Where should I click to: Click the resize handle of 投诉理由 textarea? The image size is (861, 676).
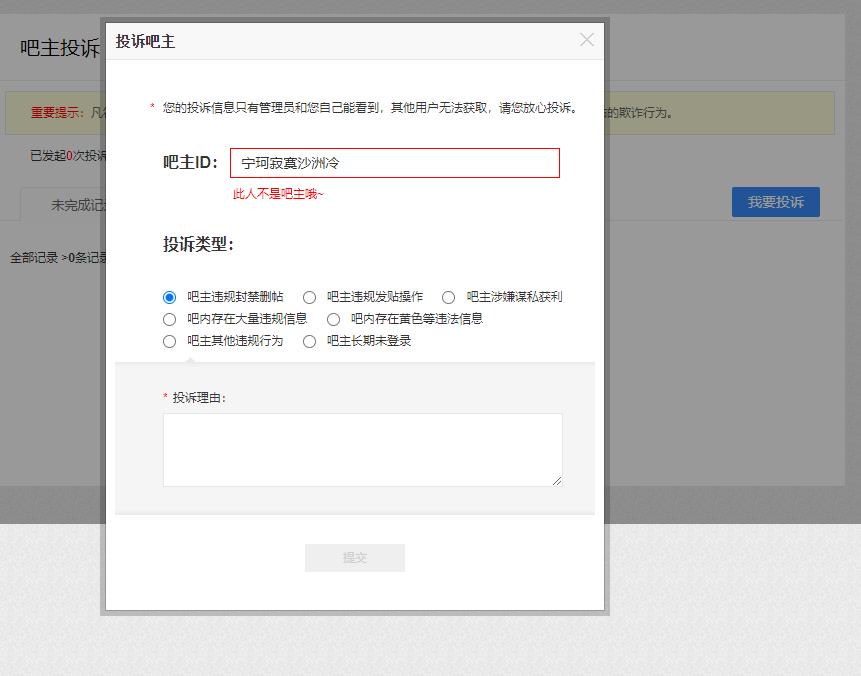click(x=556, y=480)
